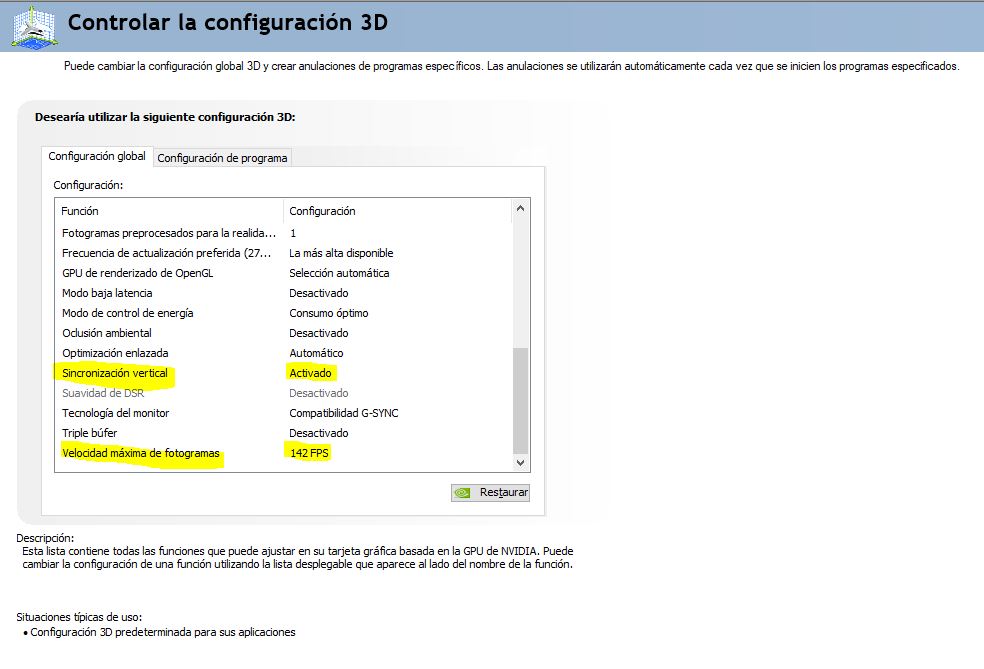Select the Frecuencia de actualización preferida row
The image size is (984, 669).
(x=284, y=253)
